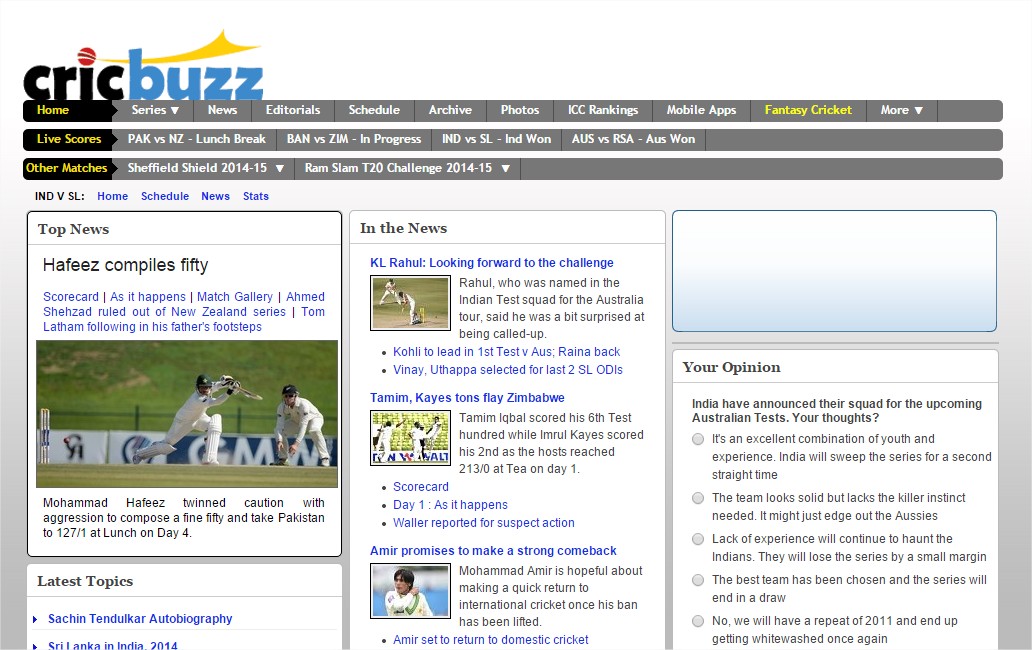Read 'Kohli to lead in 1st Test' link

pyautogui.click(x=507, y=352)
